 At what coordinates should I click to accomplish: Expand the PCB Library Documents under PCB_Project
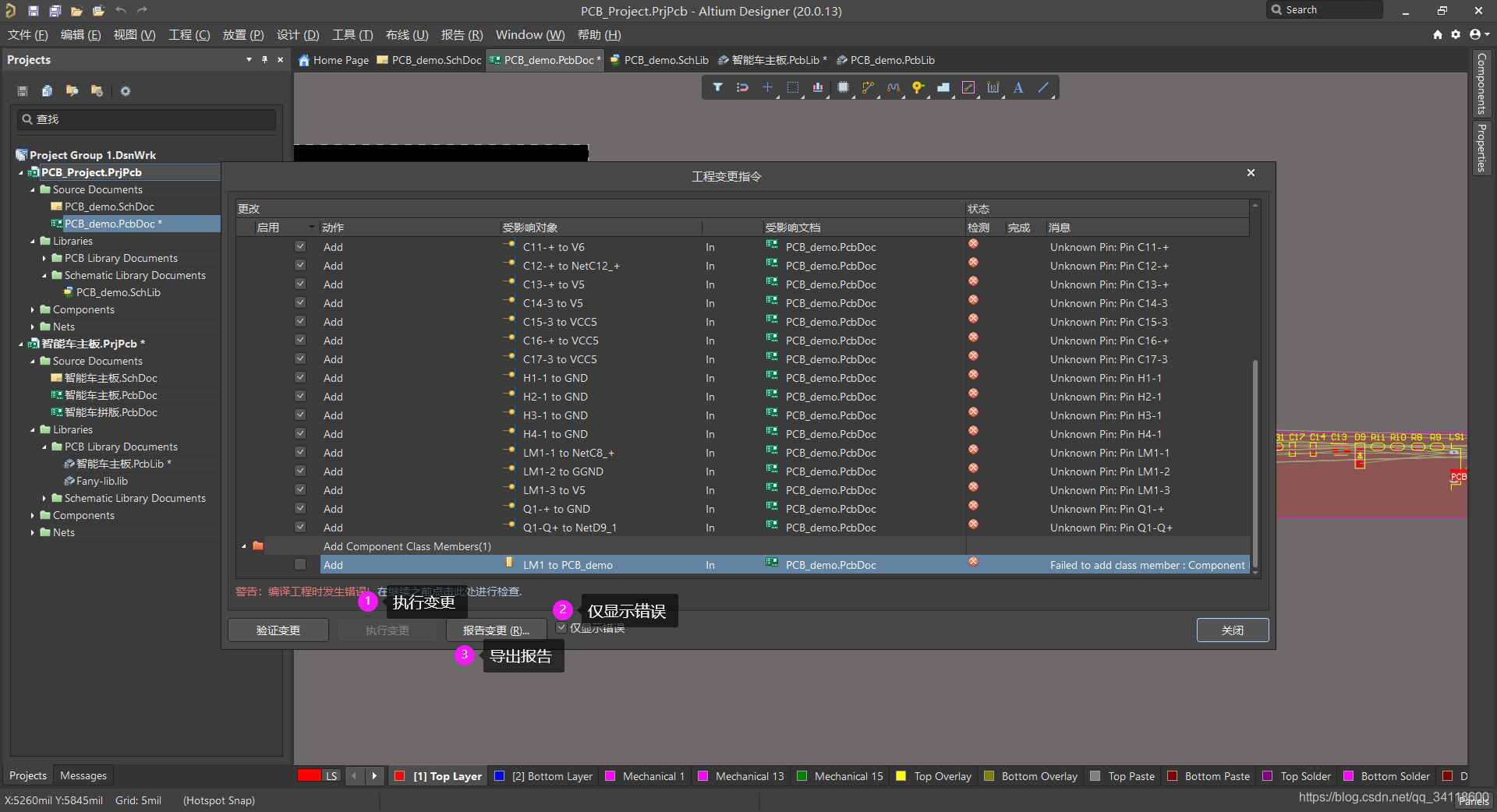click(44, 258)
